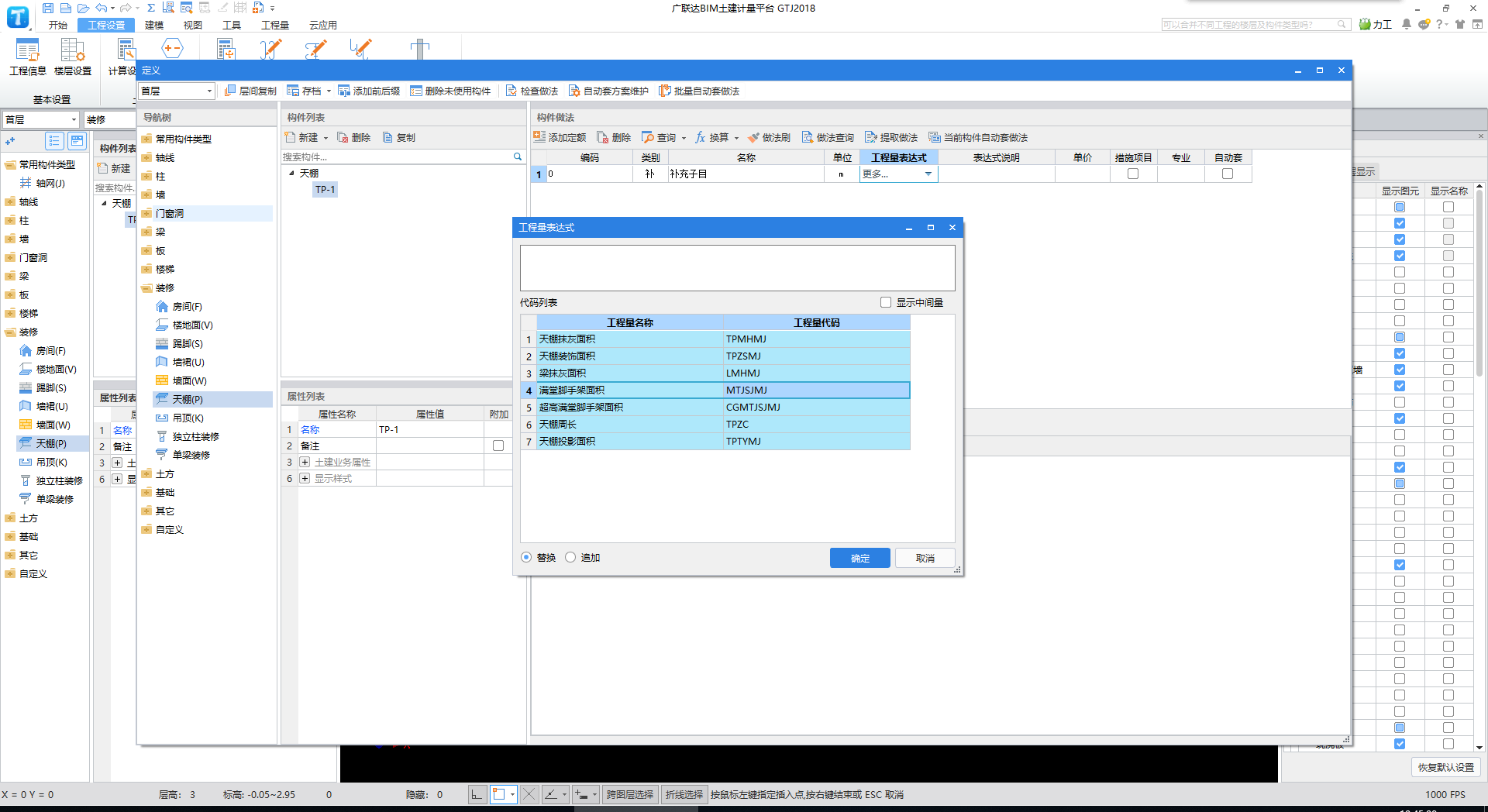Click 删除未使用构件
The height and width of the screenshot is (812, 1488).
coord(450,91)
